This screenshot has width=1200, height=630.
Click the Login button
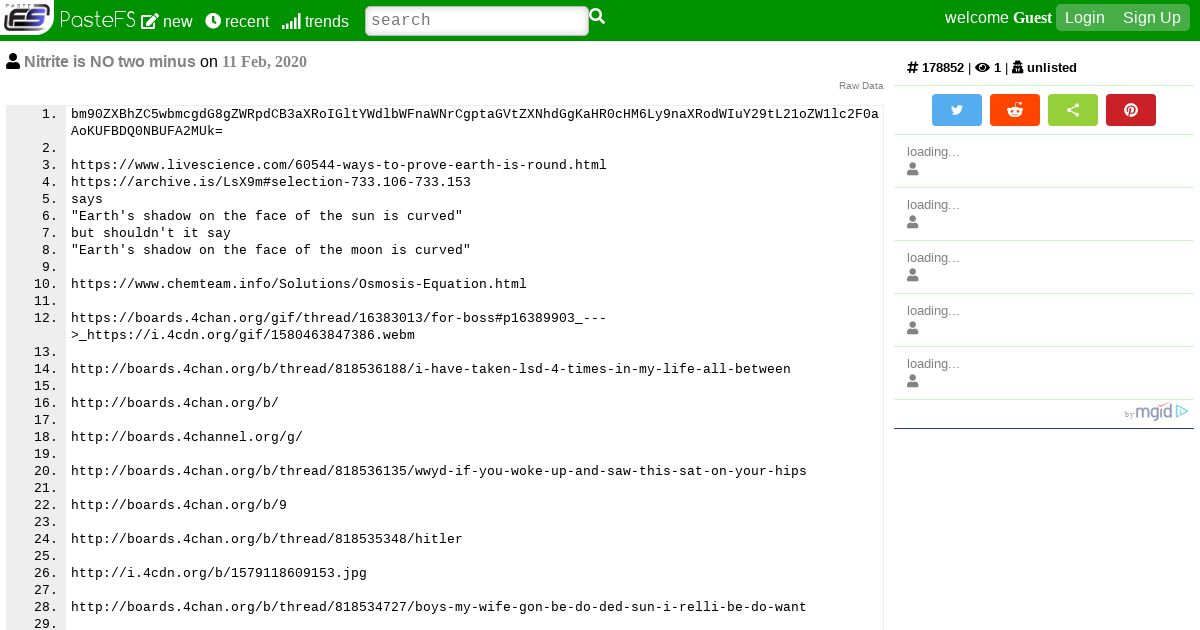[x=1085, y=17]
